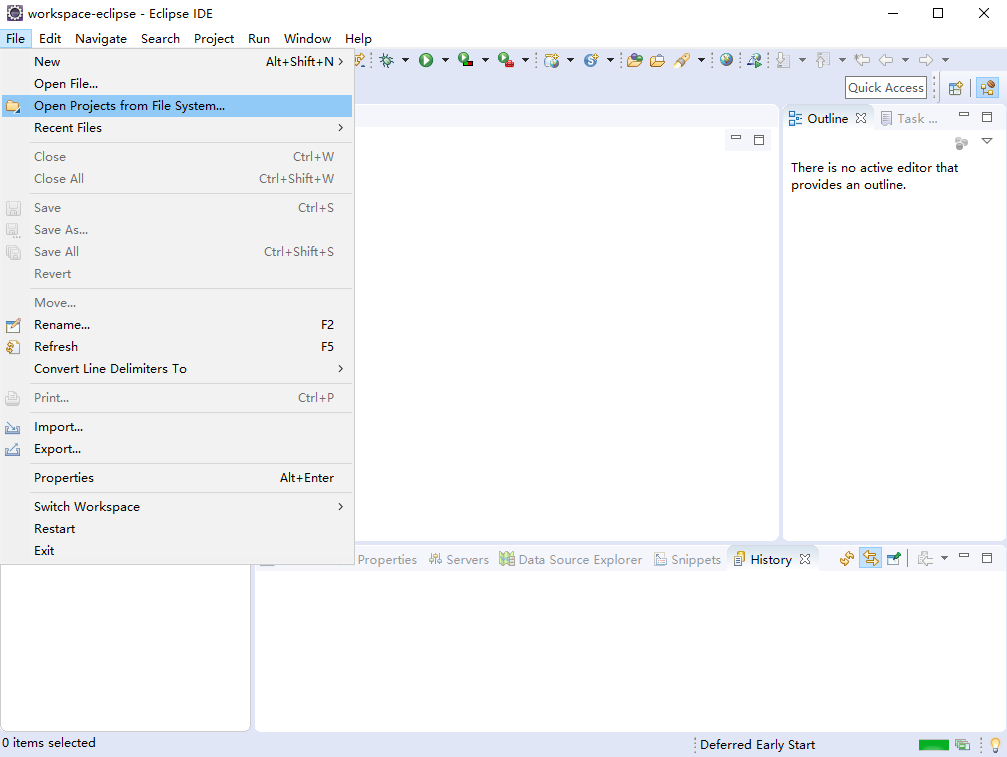Maximize the Outline view
The image size is (1007, 757).
point(987,117)
